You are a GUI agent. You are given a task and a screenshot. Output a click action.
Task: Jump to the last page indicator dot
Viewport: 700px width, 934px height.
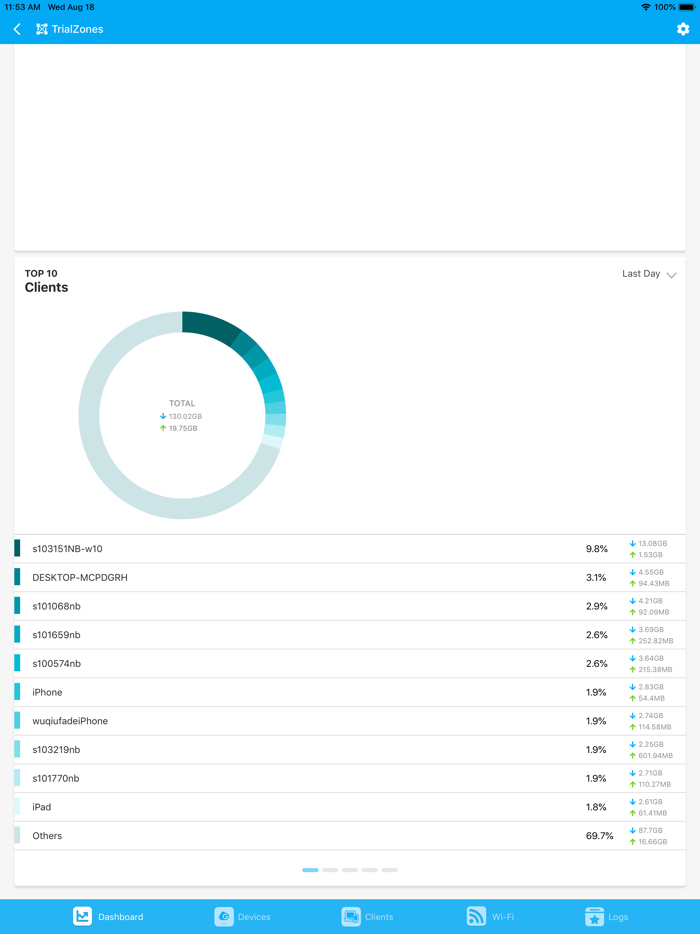tap(389, 870)
